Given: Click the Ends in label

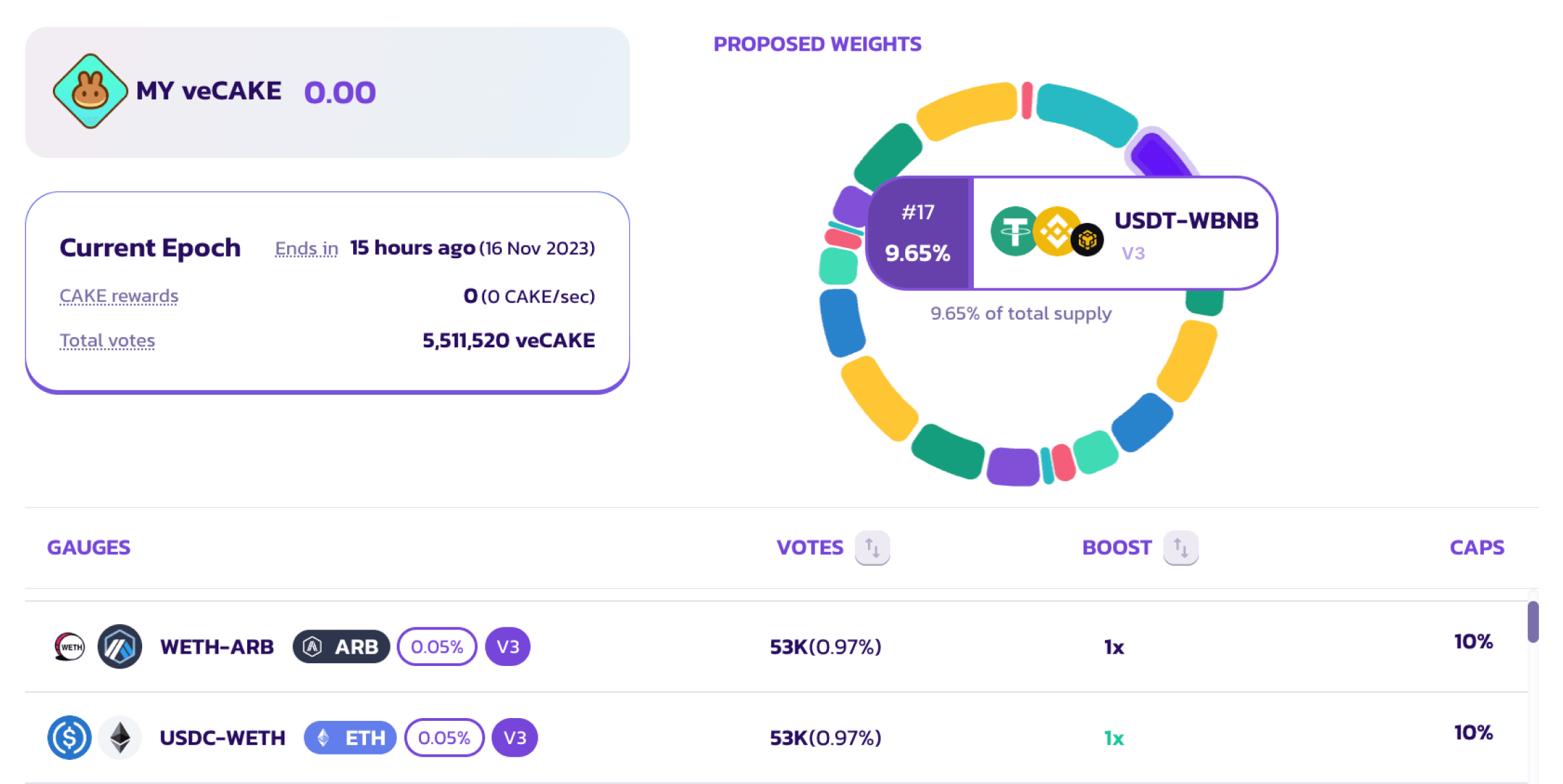Looking at the screenshot, I should [306, 249].
